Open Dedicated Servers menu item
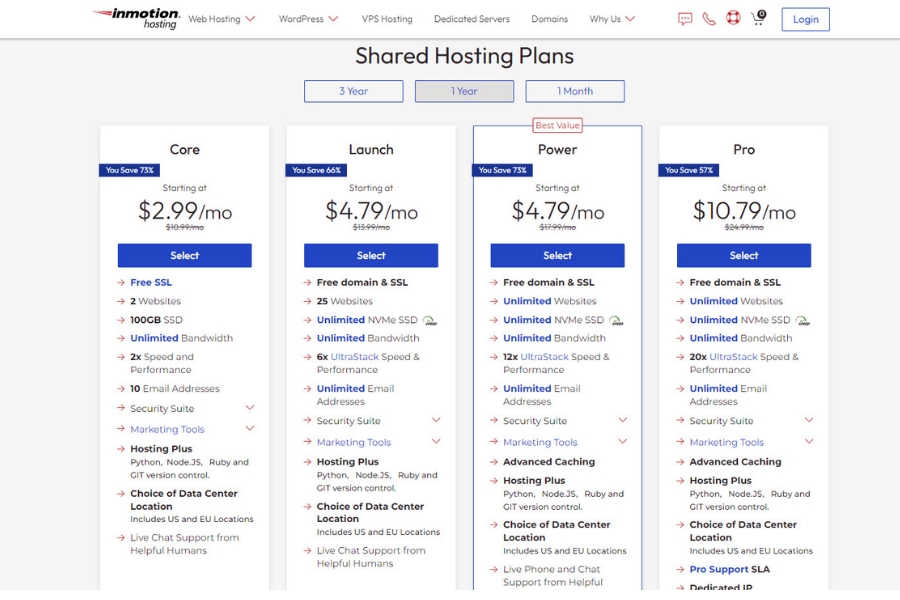The image size is (900, 600). point(472,19)
